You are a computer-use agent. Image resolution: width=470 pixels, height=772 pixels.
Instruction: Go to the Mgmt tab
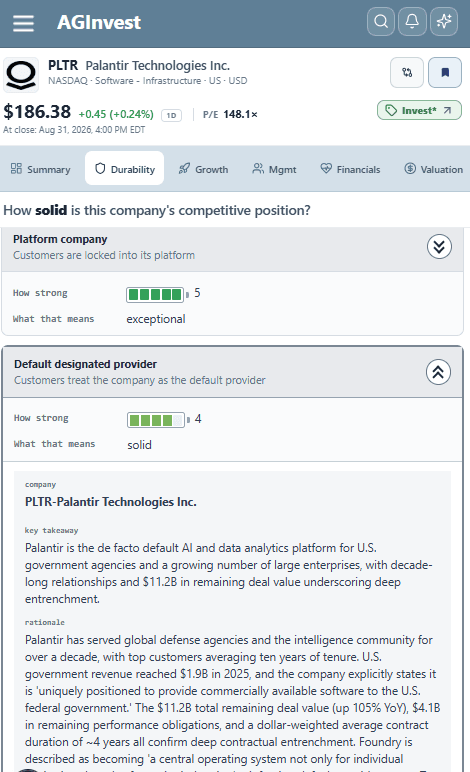point(274,169)
